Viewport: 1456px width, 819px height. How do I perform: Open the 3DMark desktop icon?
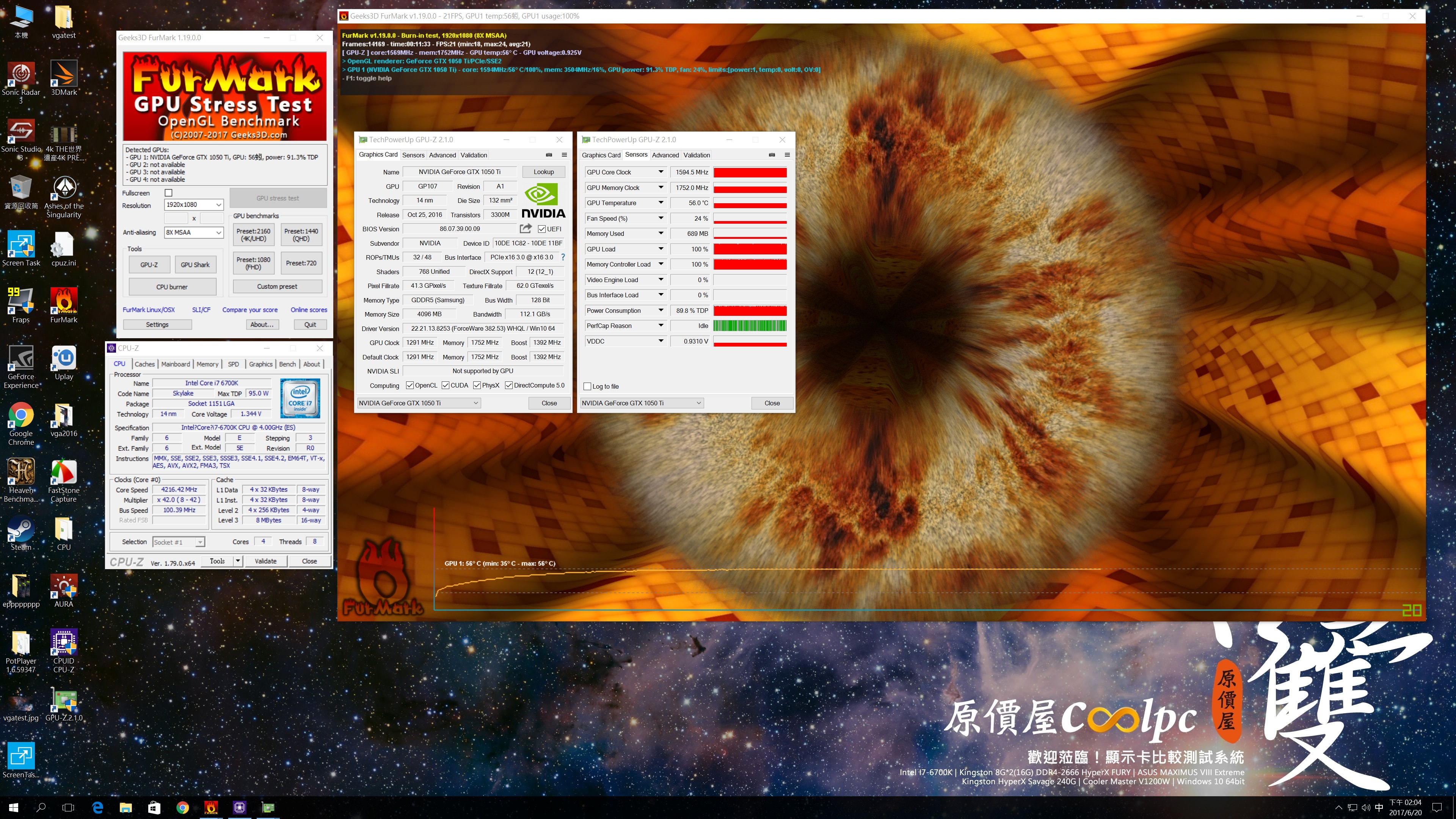click(64, 78)
